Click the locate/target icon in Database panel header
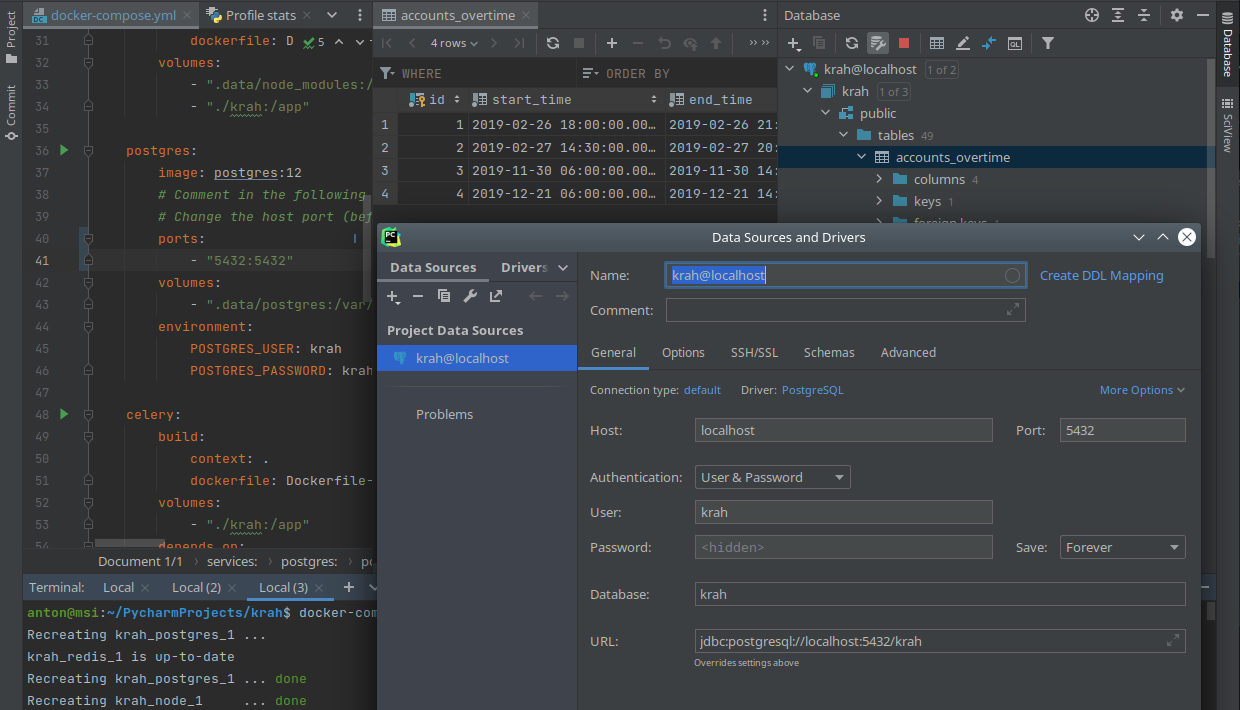This screenshot has height=710, width=1240. tap(1092, 15)
